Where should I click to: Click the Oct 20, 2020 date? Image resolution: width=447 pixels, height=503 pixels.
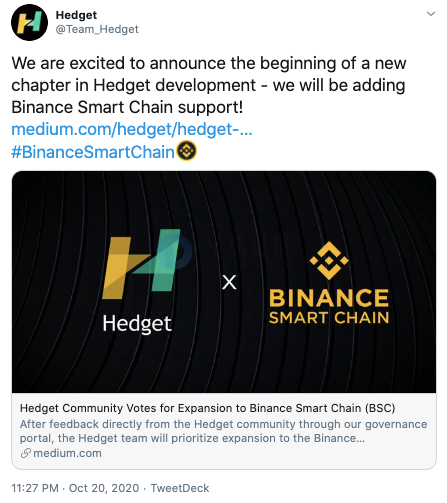pyautogui.click(x=104, y=488)
